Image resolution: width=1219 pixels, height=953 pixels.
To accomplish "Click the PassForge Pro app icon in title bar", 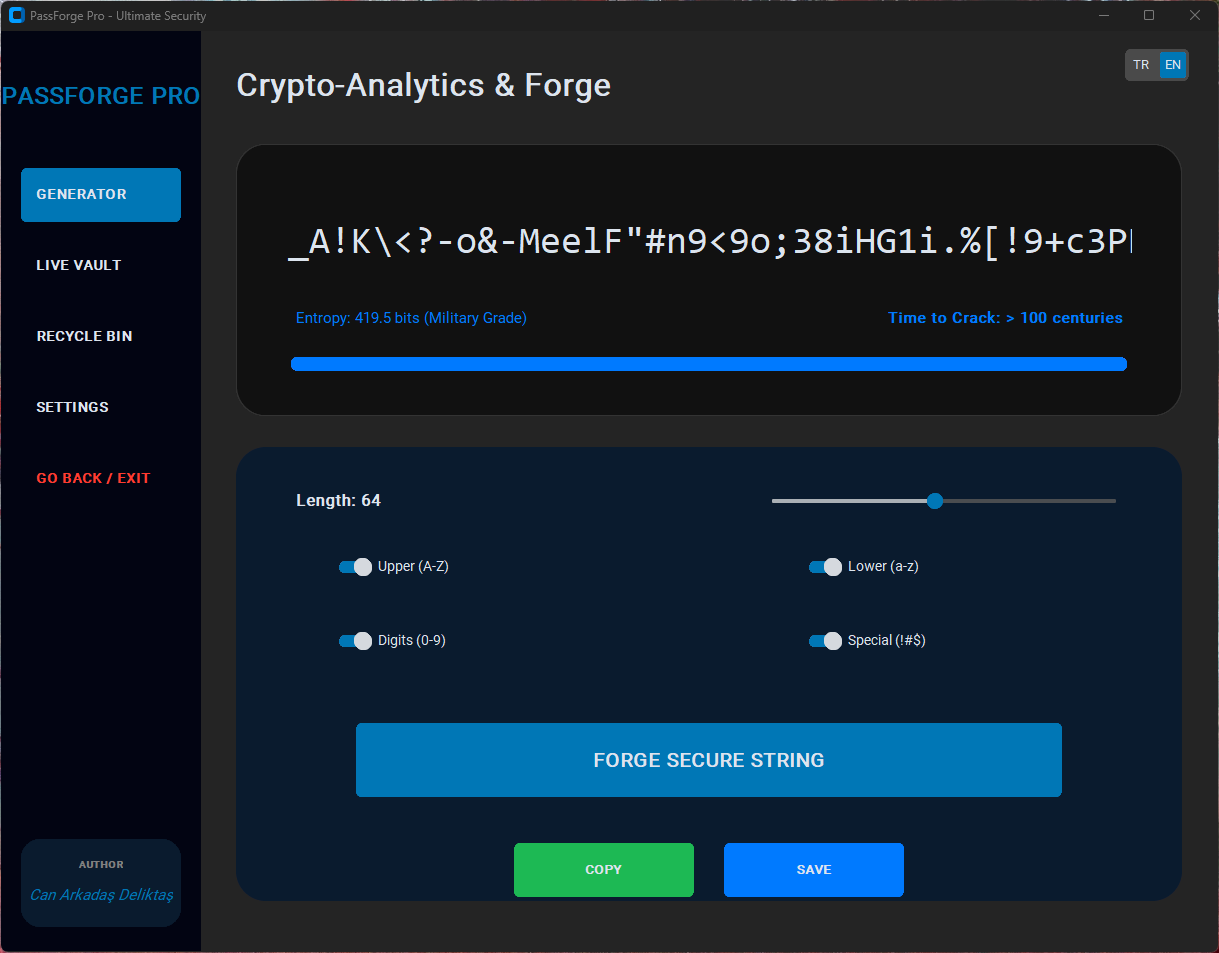I will pyautogui.click(x=16, y=15).
